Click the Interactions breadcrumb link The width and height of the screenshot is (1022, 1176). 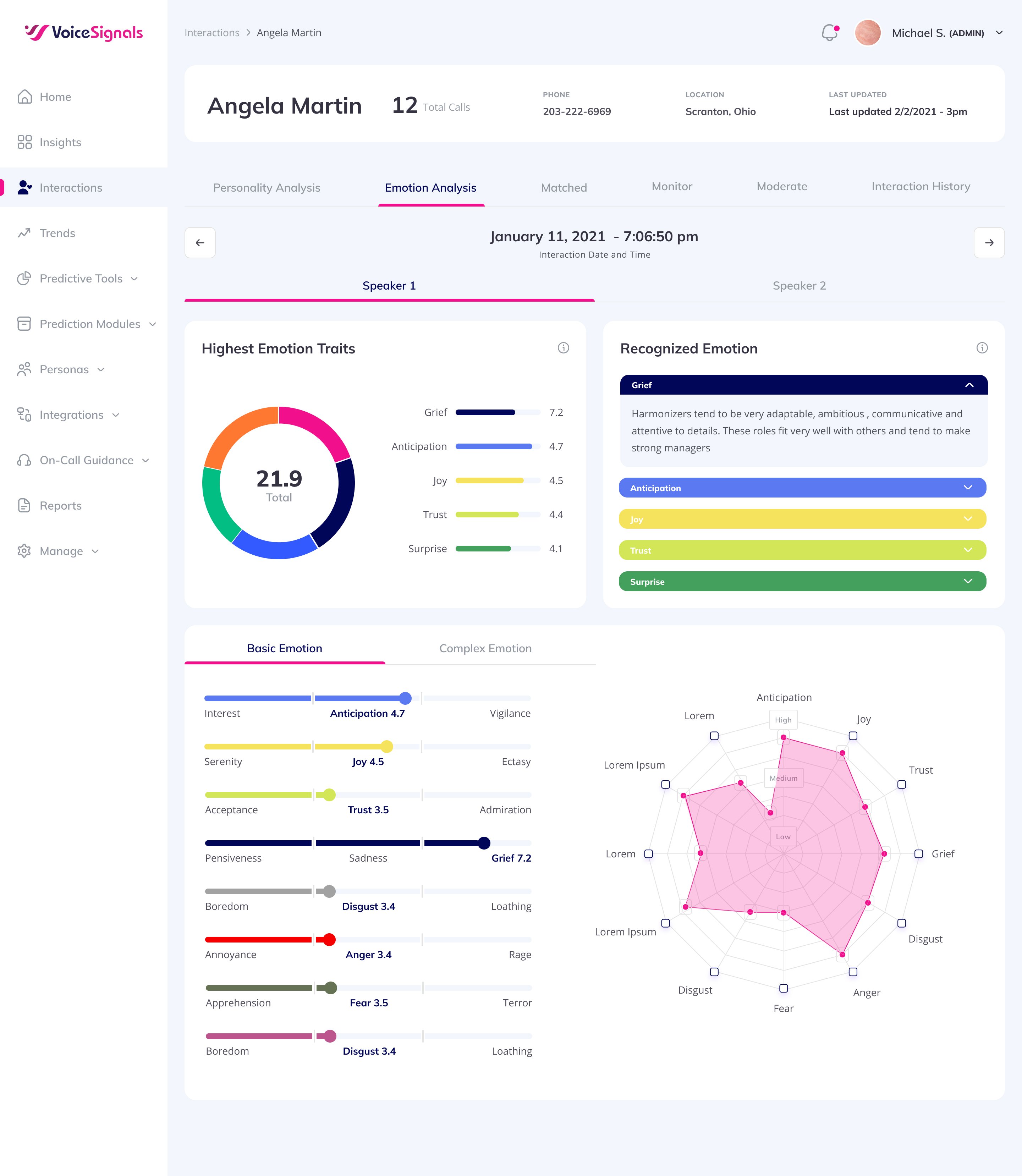(x=211, y=33)
